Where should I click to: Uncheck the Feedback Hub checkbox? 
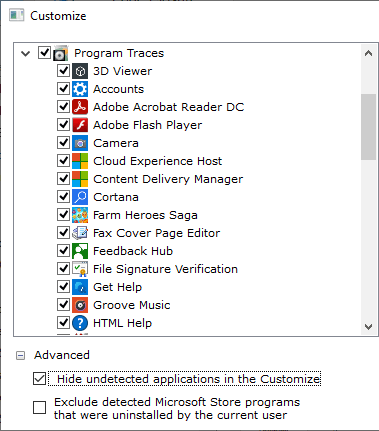63,251
